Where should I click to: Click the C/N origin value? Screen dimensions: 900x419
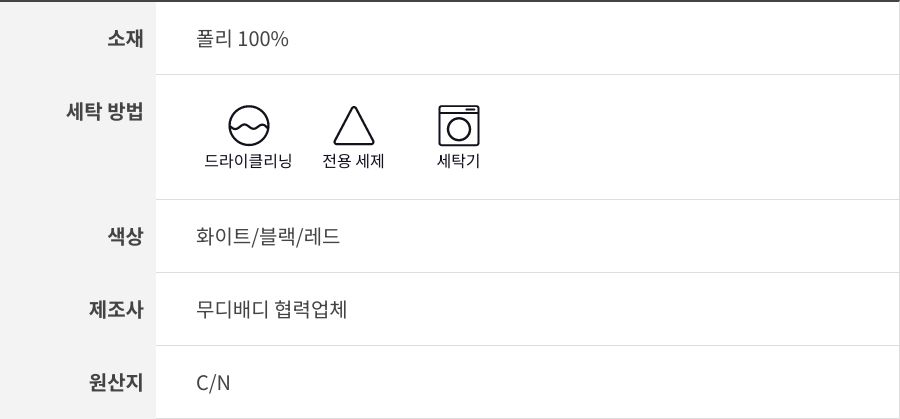tap(213, 383)
